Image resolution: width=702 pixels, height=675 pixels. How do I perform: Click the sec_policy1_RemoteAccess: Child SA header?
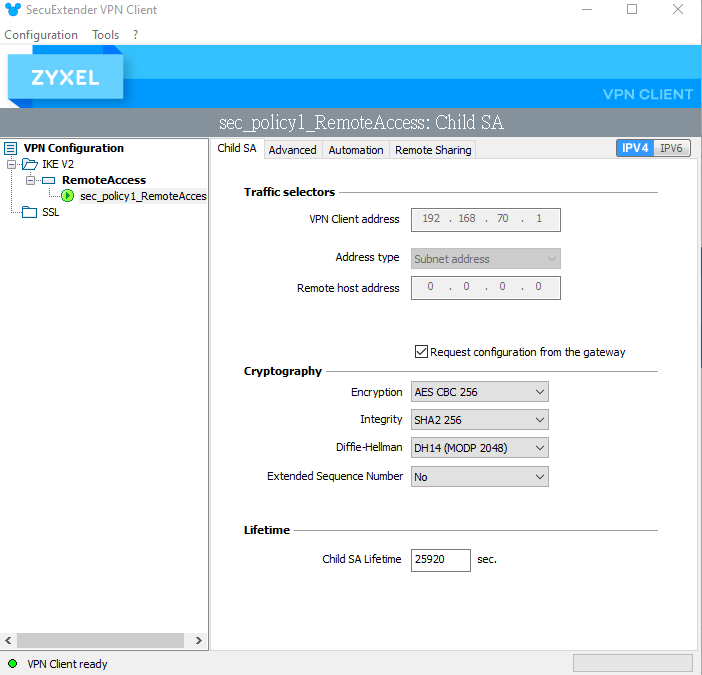coord(361,122)
